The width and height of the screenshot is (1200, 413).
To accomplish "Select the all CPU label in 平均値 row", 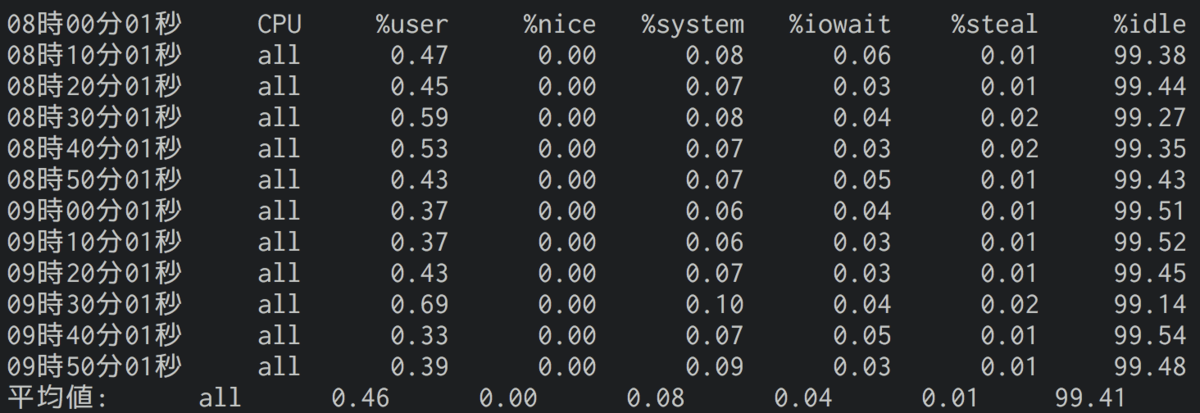I will 220,397.
